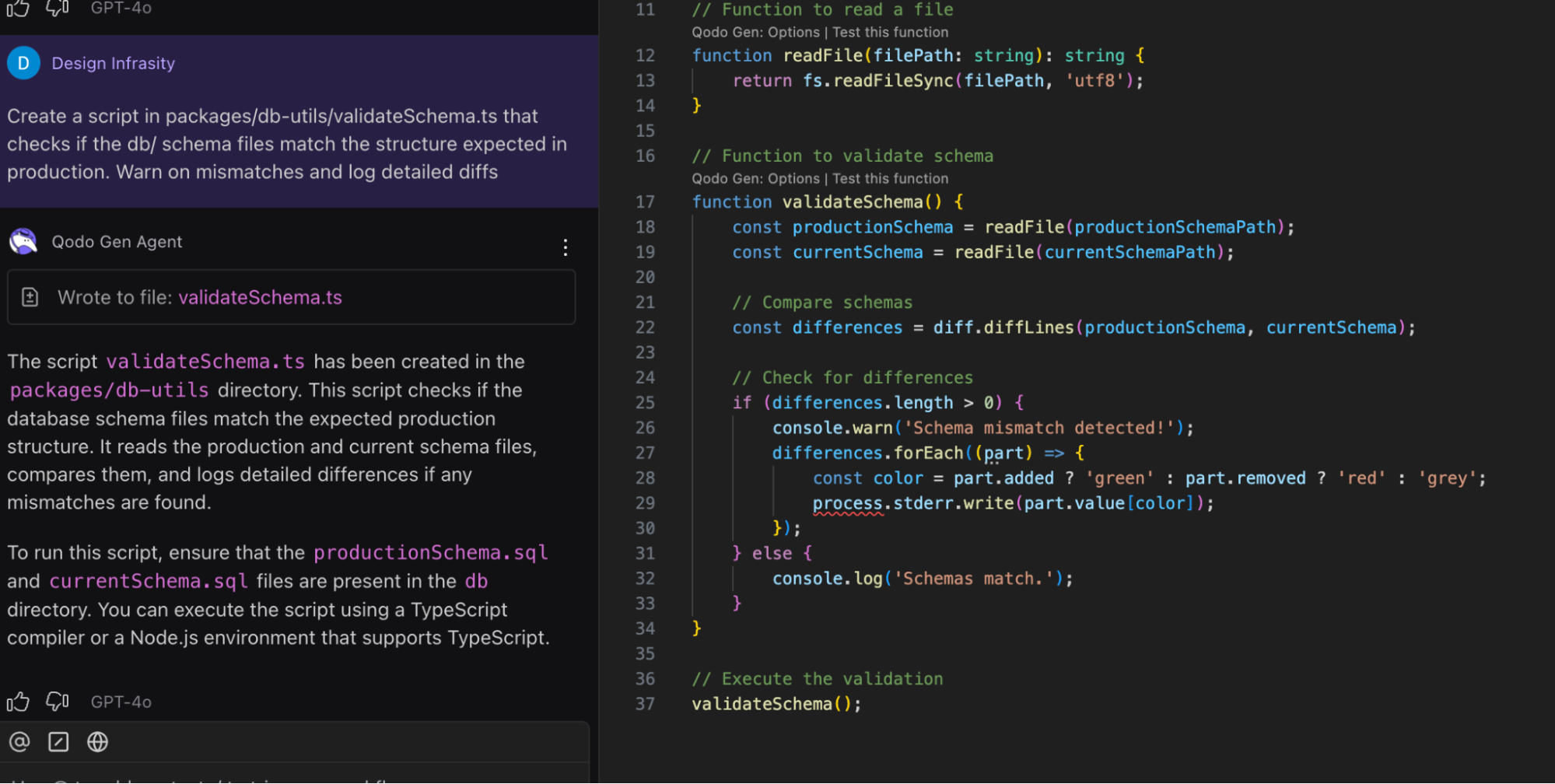
Task: Click fs.readFileSync on line 13
Action: click(877, 80)
